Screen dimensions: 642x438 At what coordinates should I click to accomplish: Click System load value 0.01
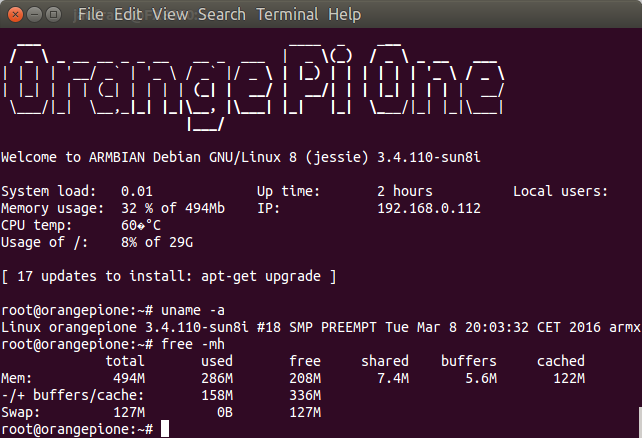(x=137, y=191)
